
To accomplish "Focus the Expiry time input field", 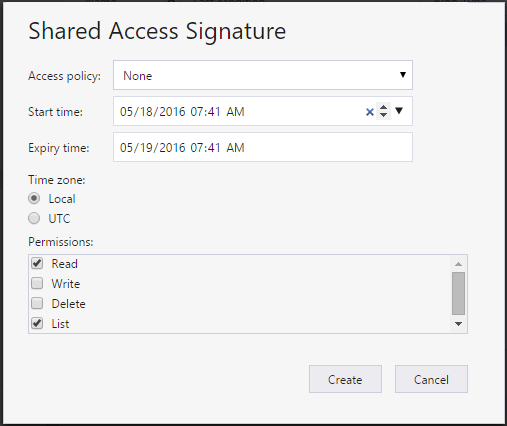I will 263,147.
